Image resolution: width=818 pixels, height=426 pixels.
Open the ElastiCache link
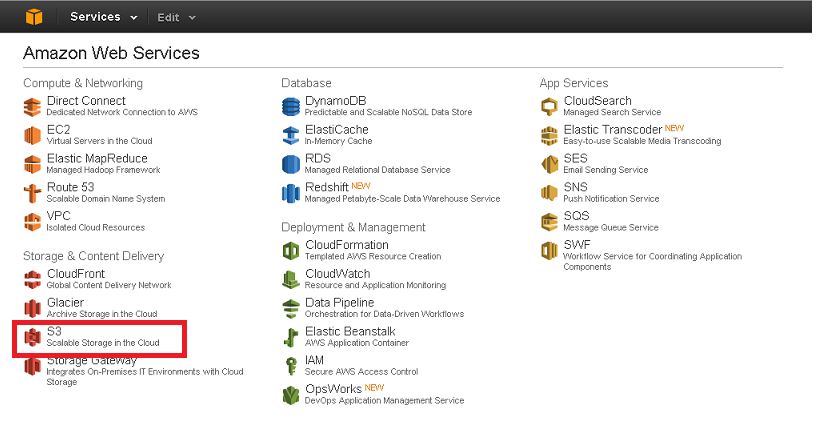pos(336,129)
